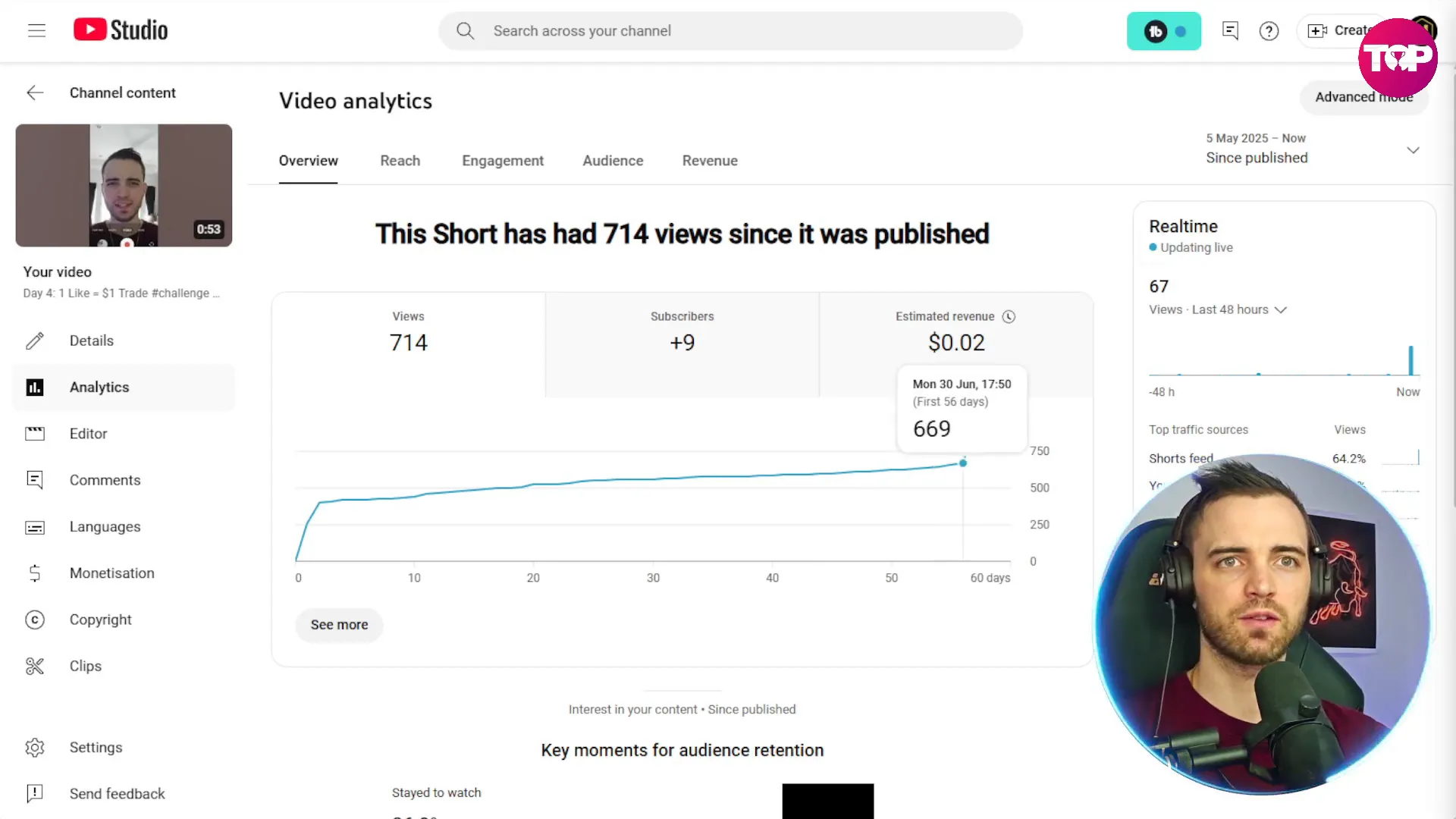
Task: Switch to the Reach tab
Action: tap(400, 161)
